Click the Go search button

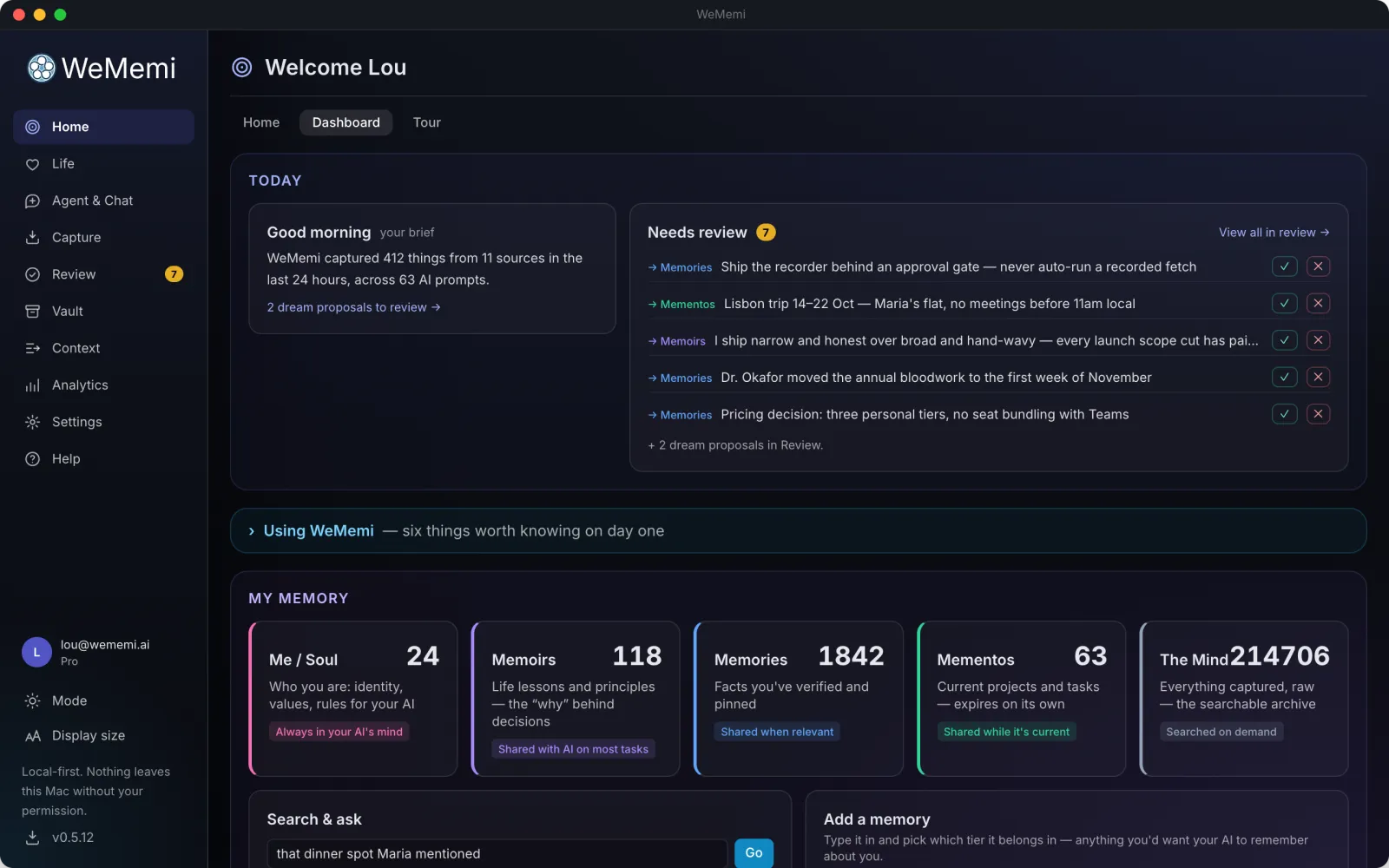click(754, 853)
